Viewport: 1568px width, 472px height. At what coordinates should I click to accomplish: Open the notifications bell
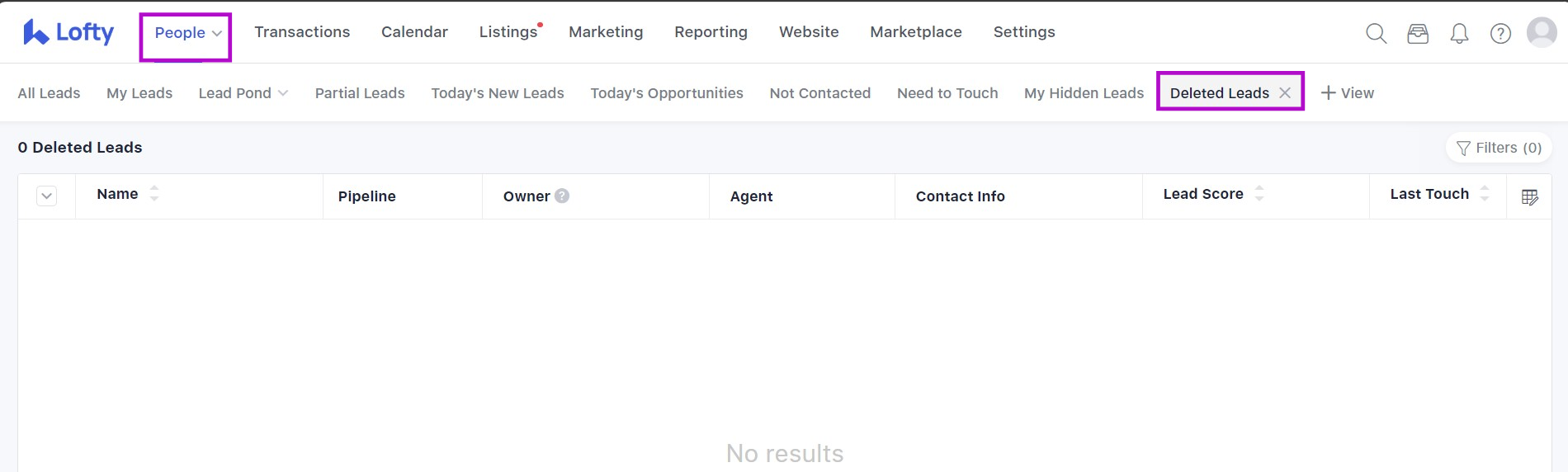tap(1459, 33)
